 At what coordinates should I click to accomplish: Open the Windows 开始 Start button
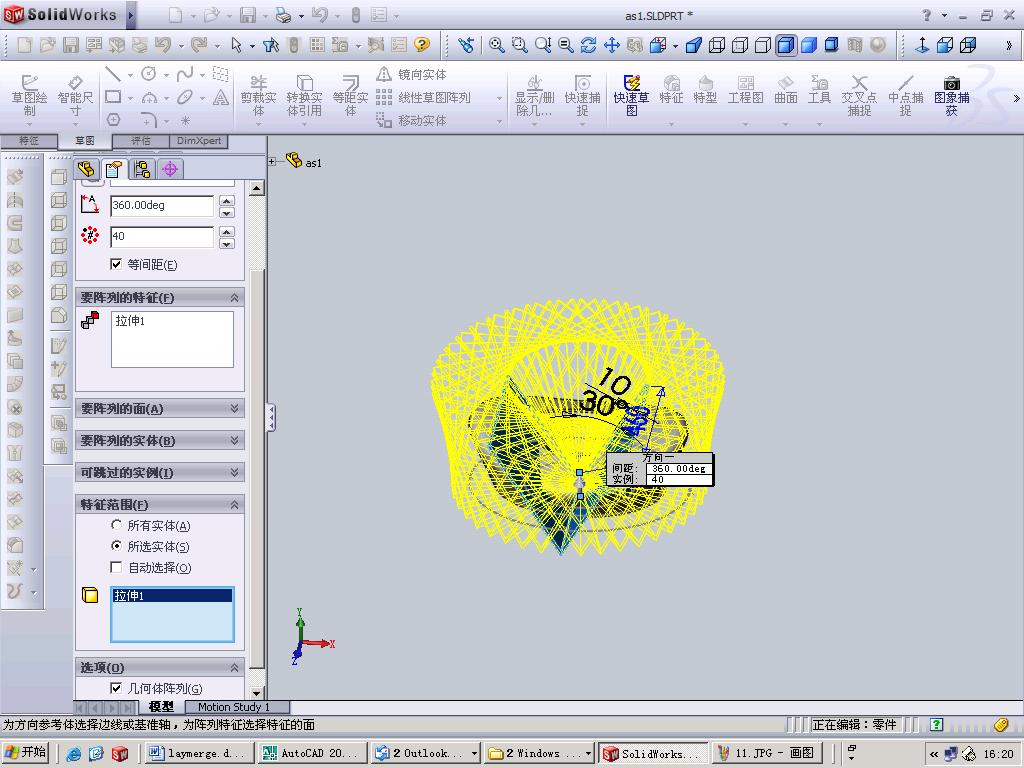(x=26, y=752)
